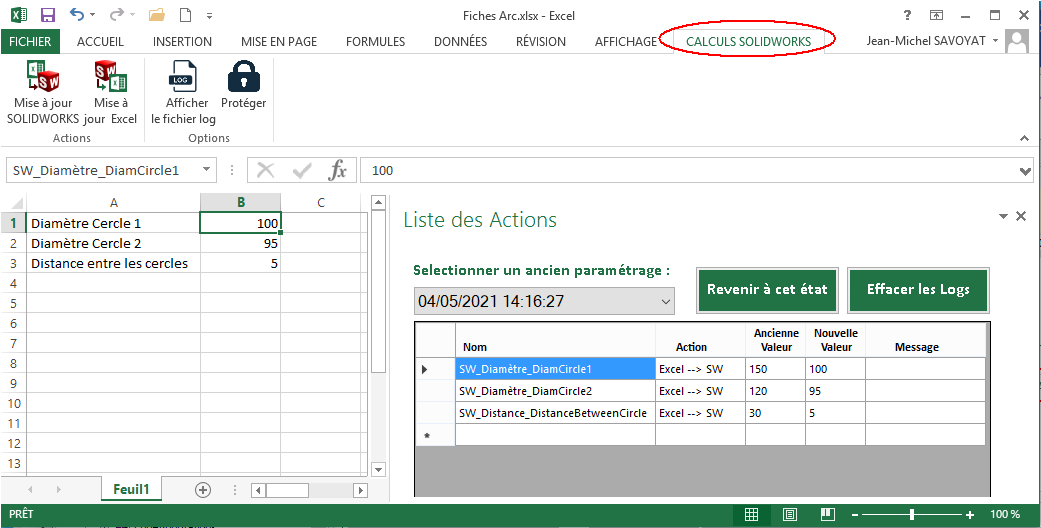Expand the formula bar with the chevron
This screenshot has height=528, width=1041.
[1025, 171]
